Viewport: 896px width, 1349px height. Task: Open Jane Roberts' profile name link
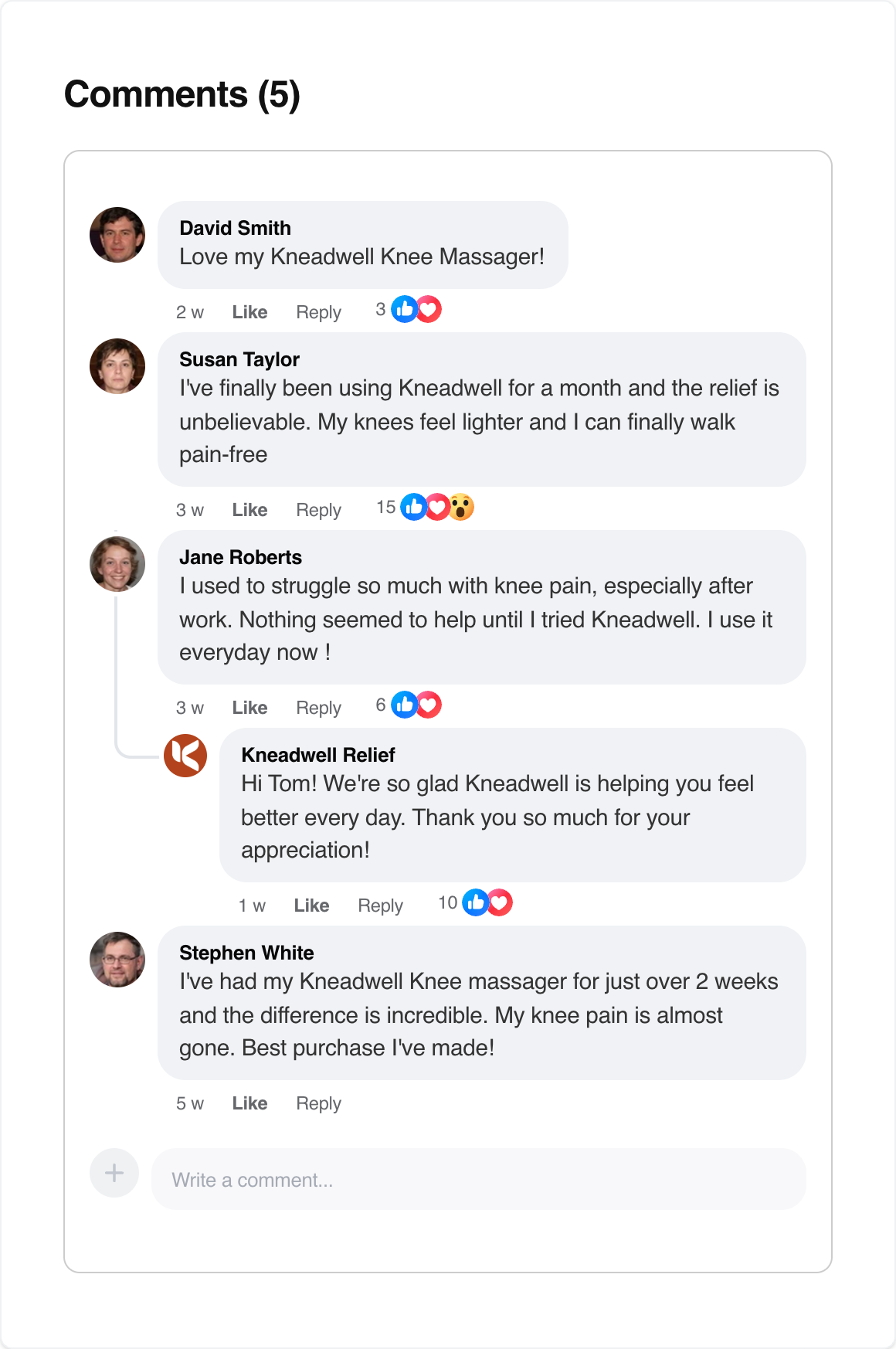tap(240, 557)
